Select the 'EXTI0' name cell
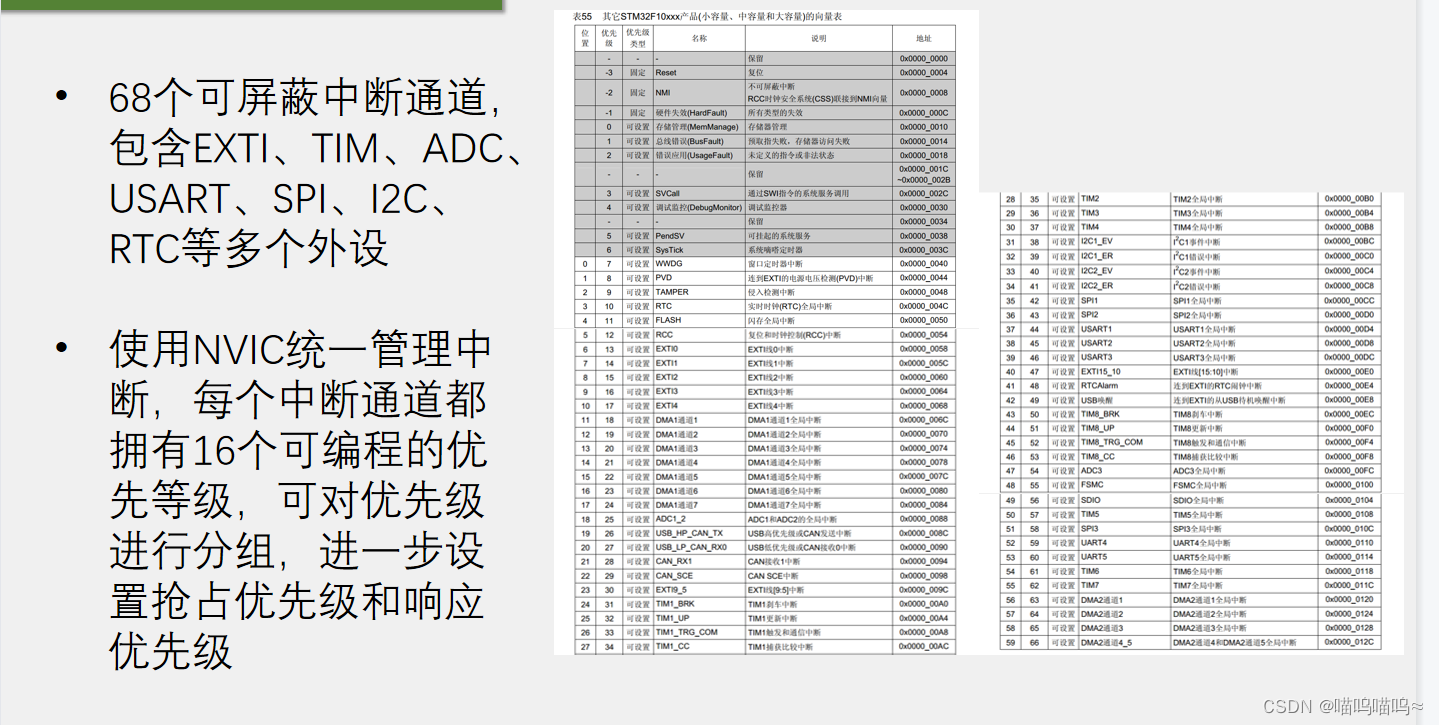The width and height of the screenshot is (1439, 725). pos(699,349)
